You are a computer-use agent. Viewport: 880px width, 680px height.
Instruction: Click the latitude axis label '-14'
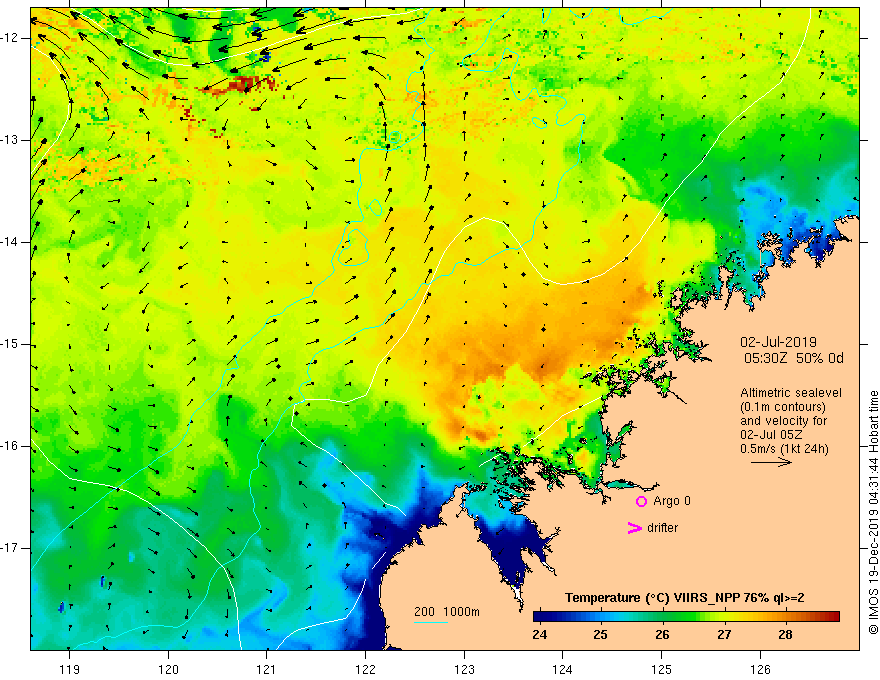tap(11, 242)
